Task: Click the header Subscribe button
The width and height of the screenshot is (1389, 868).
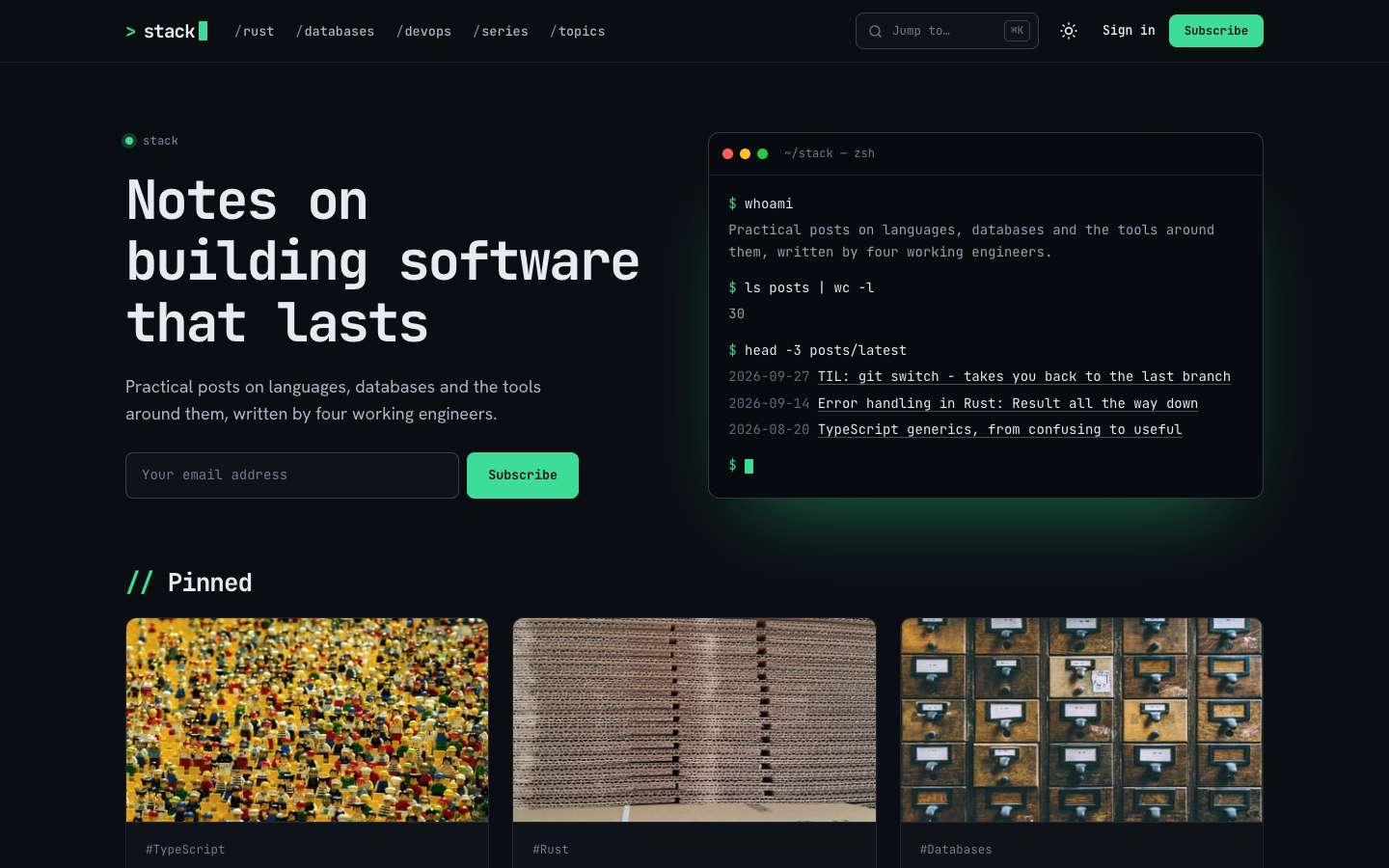Action: [1216, 31]
